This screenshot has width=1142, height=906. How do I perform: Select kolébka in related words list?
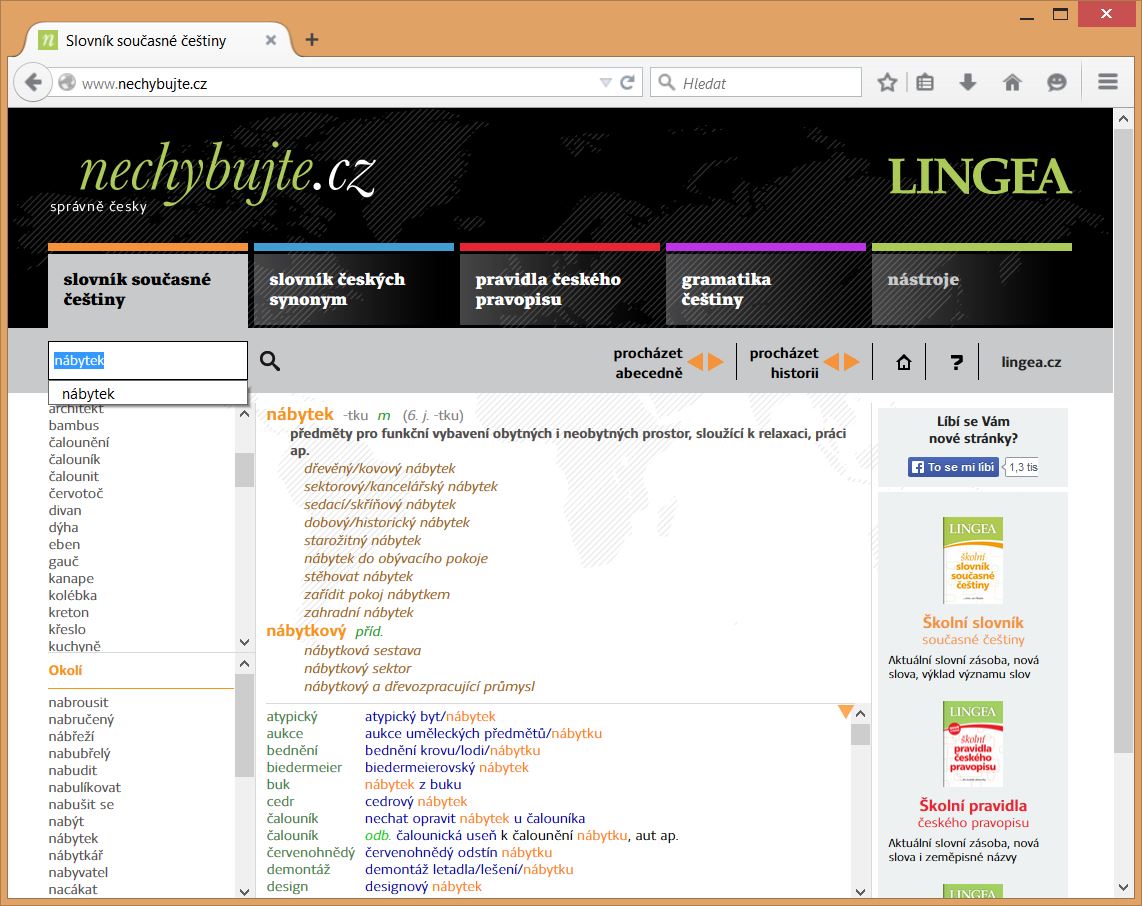pyautogui.click(x=73, y=595)
